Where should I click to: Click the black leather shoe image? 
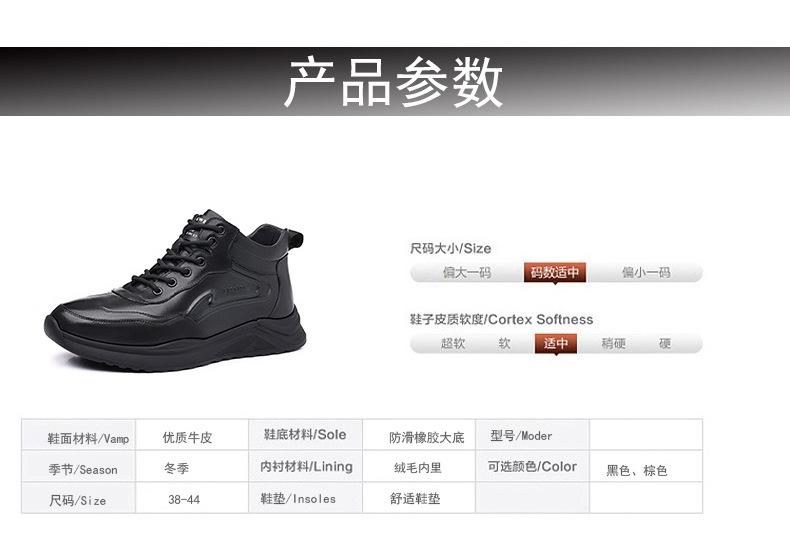pyautogui.click(x=175, y=291)
